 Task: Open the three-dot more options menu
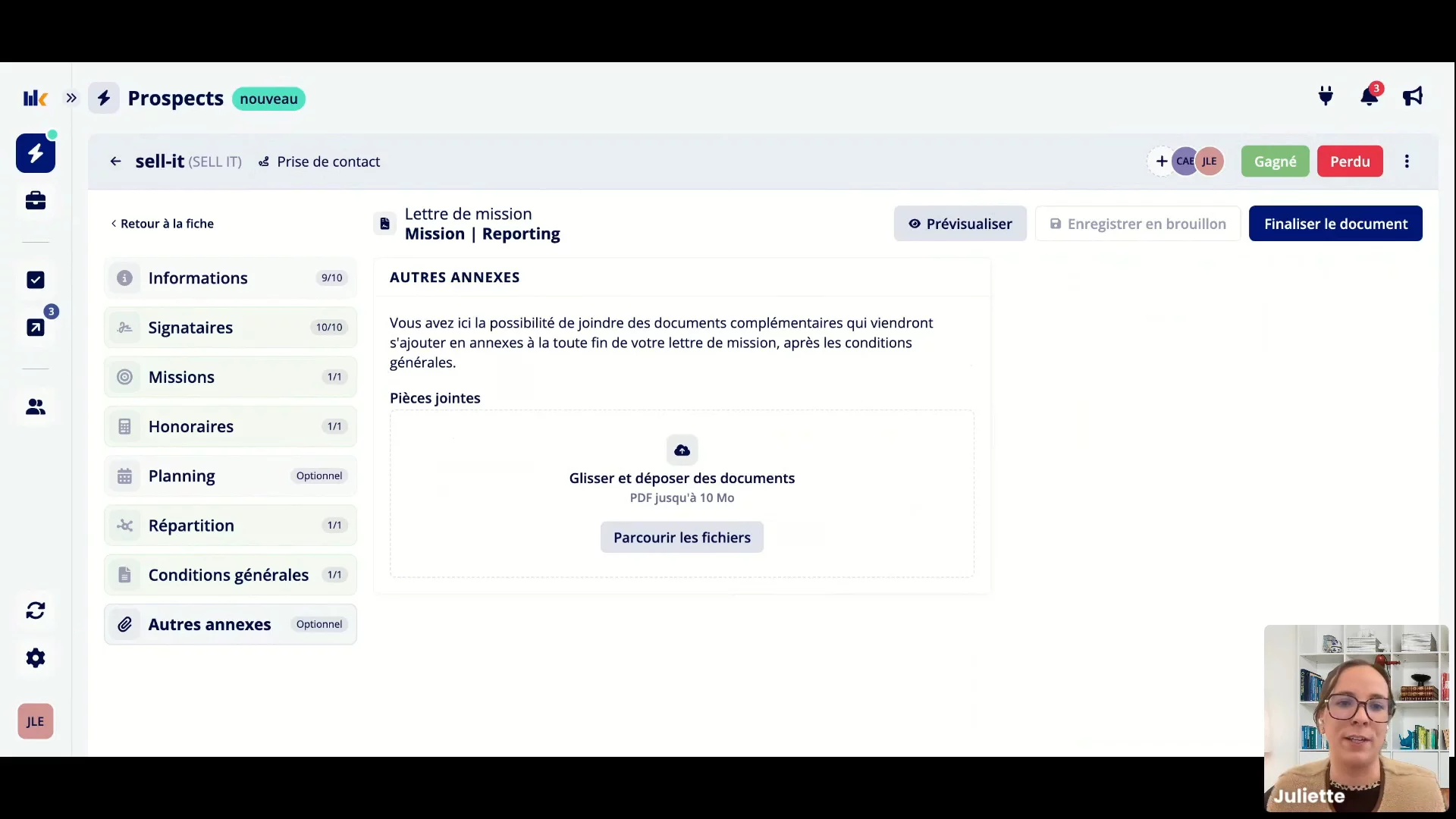tap(1407, 162)
